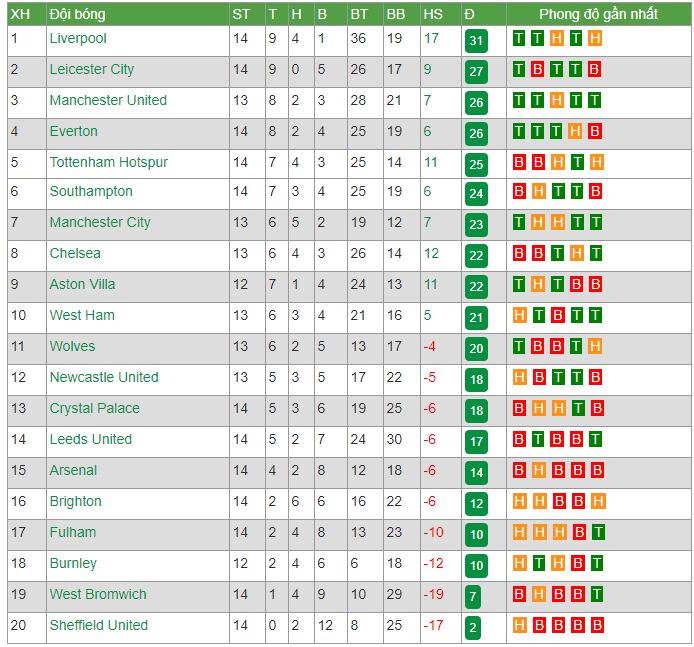694x647 pixels.
Task: Select the Tottenham Hotspur link
Action: (x=108, y=162)
